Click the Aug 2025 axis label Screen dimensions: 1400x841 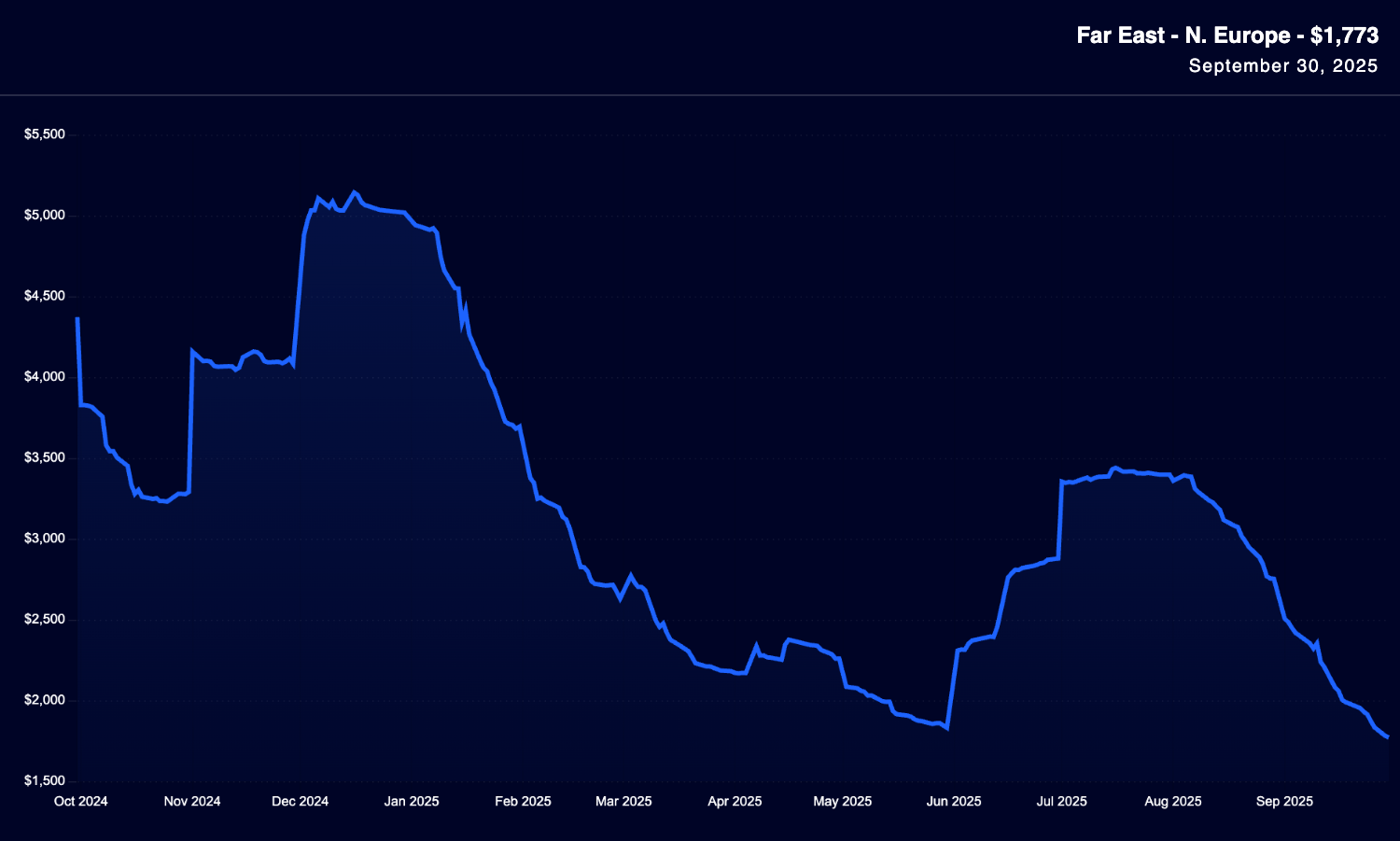[1173, 801]
